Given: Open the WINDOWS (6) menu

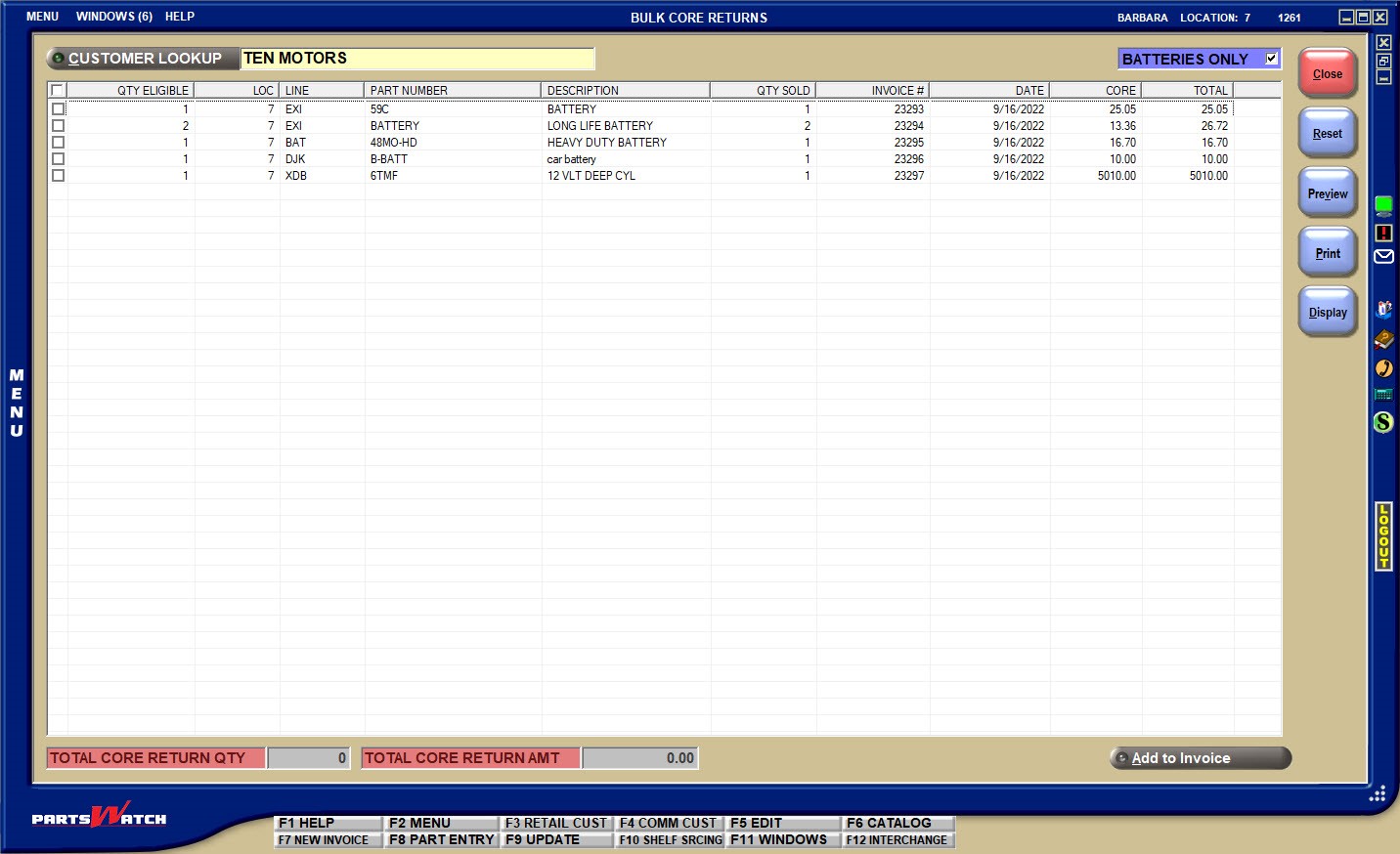Looking at the screenshot, I should 113,17.
